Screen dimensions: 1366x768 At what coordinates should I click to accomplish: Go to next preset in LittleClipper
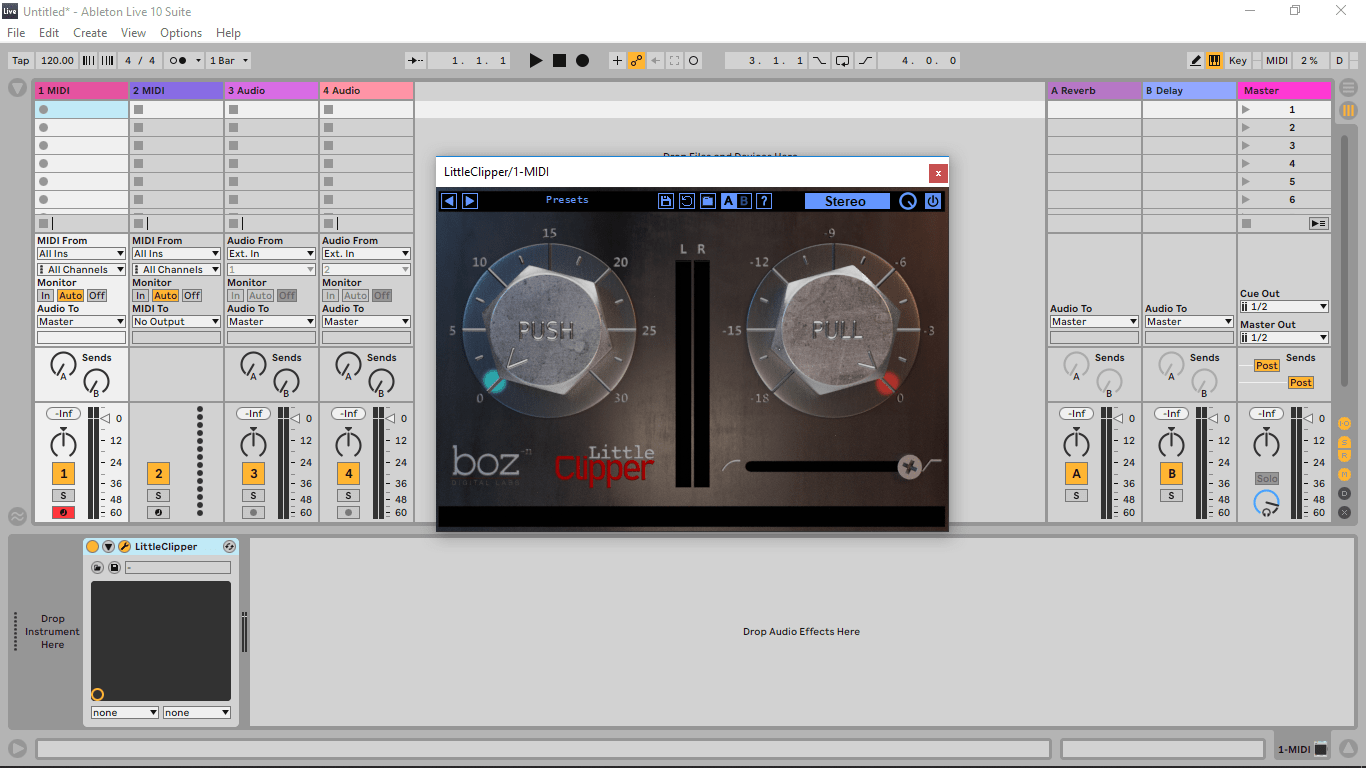pyautogui.click(x=470, y=201)
